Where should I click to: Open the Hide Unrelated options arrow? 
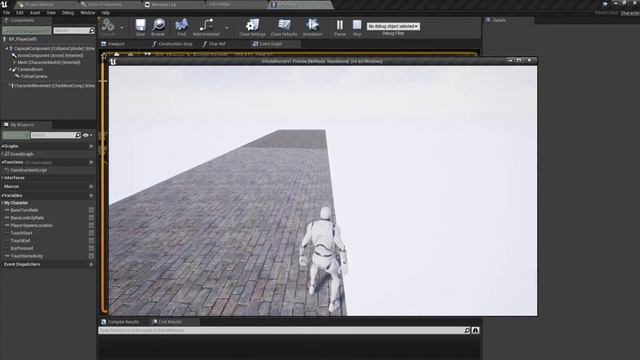(x=227, y=28)
